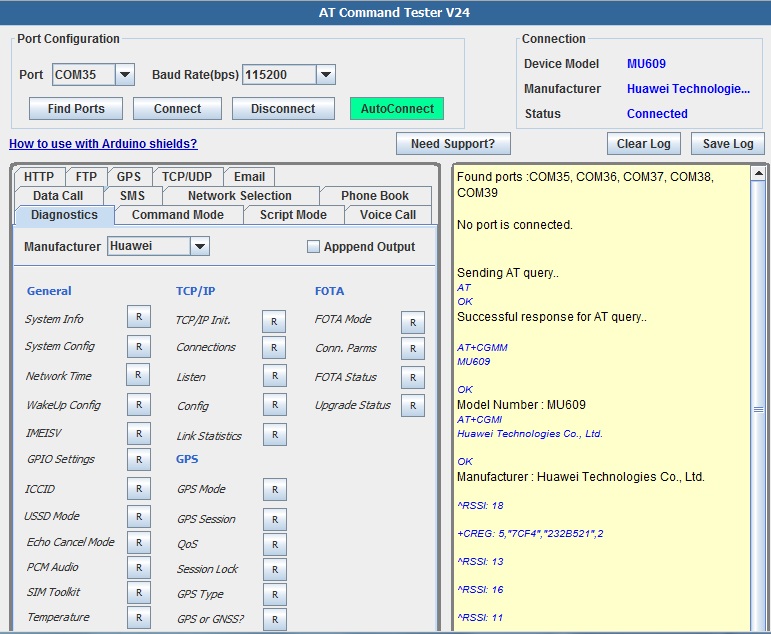Click the Need Support? button
771x634 pixels.
point(453,144)
